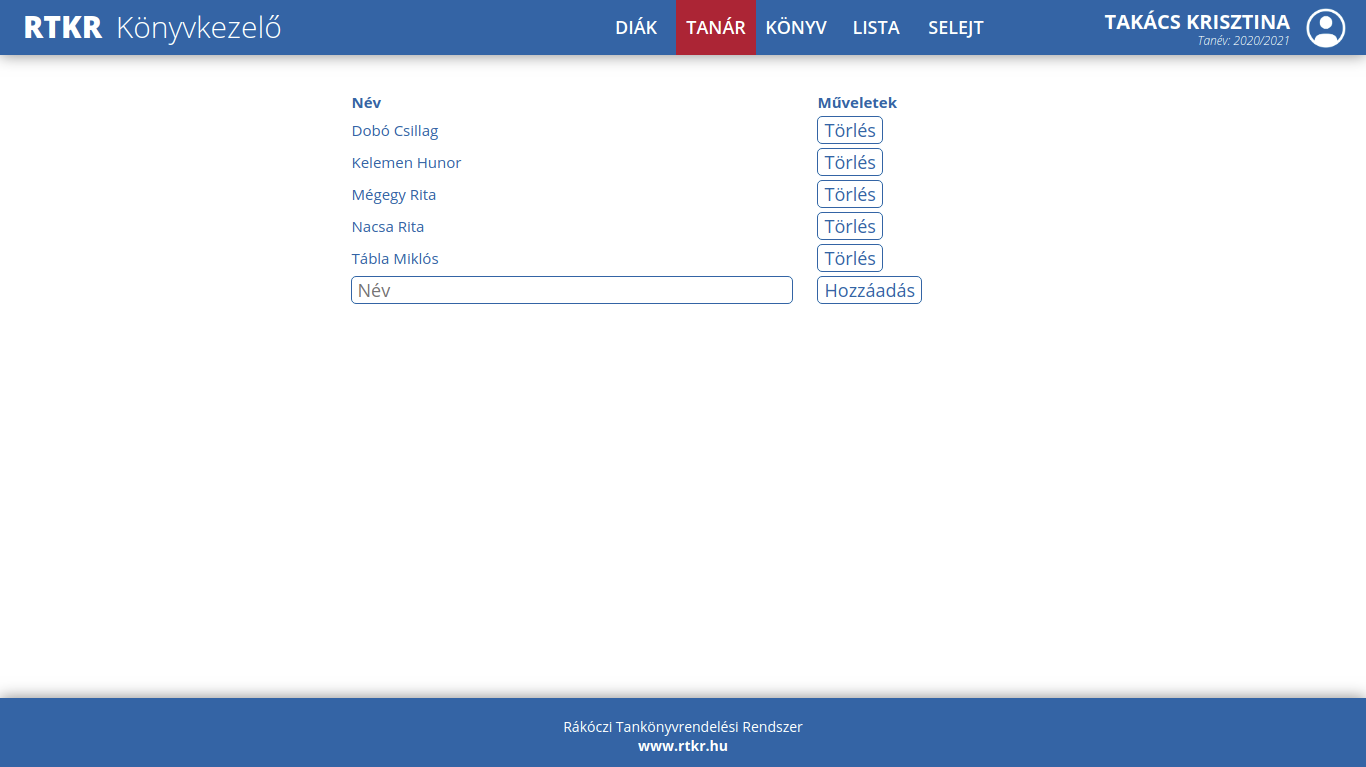Select the name Dobó Csillag
The width and height of the screenshot is (1366, 767).
pyautogui.click(x=395, y=131)
